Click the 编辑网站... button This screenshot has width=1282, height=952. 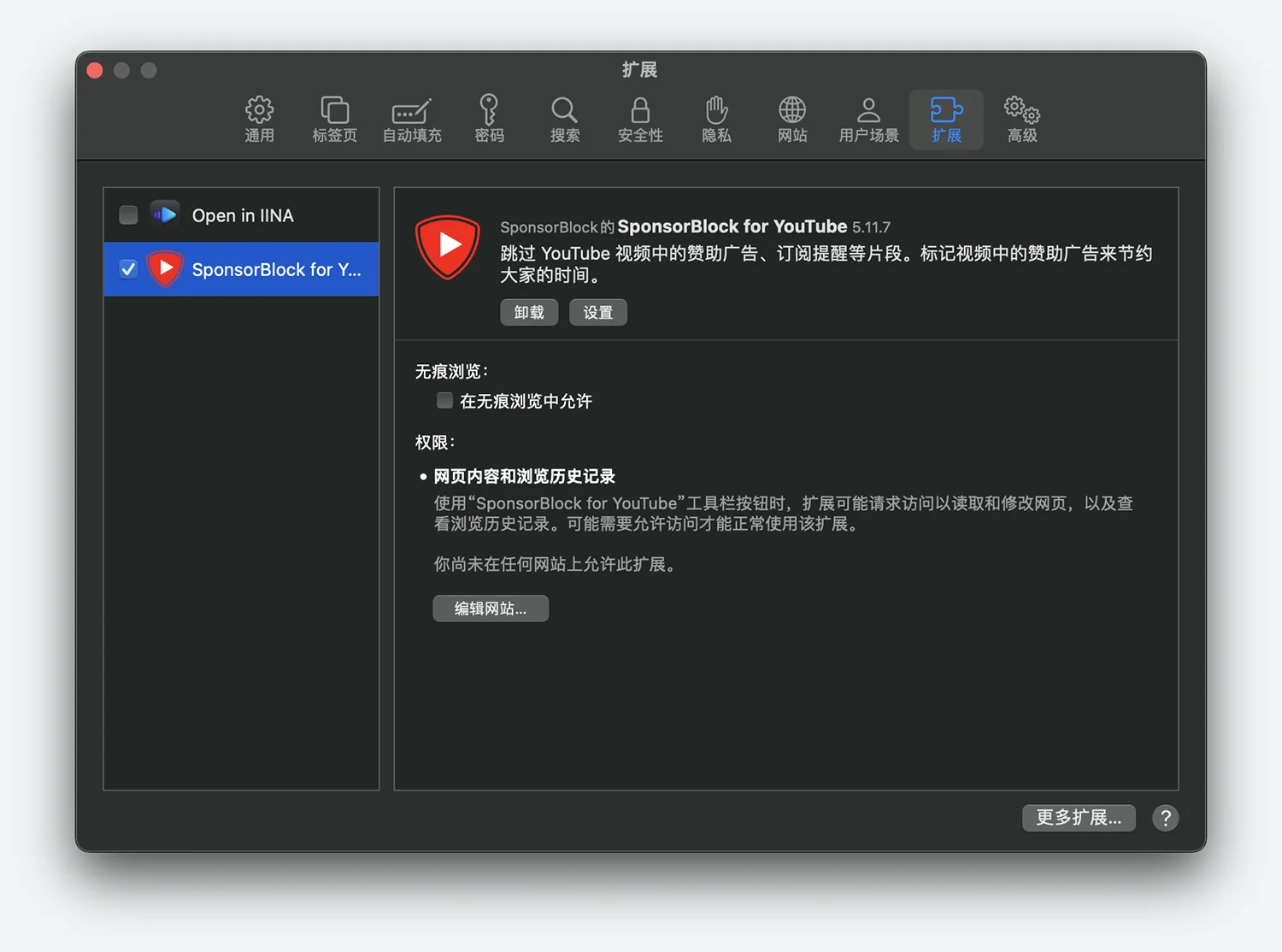(491, 608)
